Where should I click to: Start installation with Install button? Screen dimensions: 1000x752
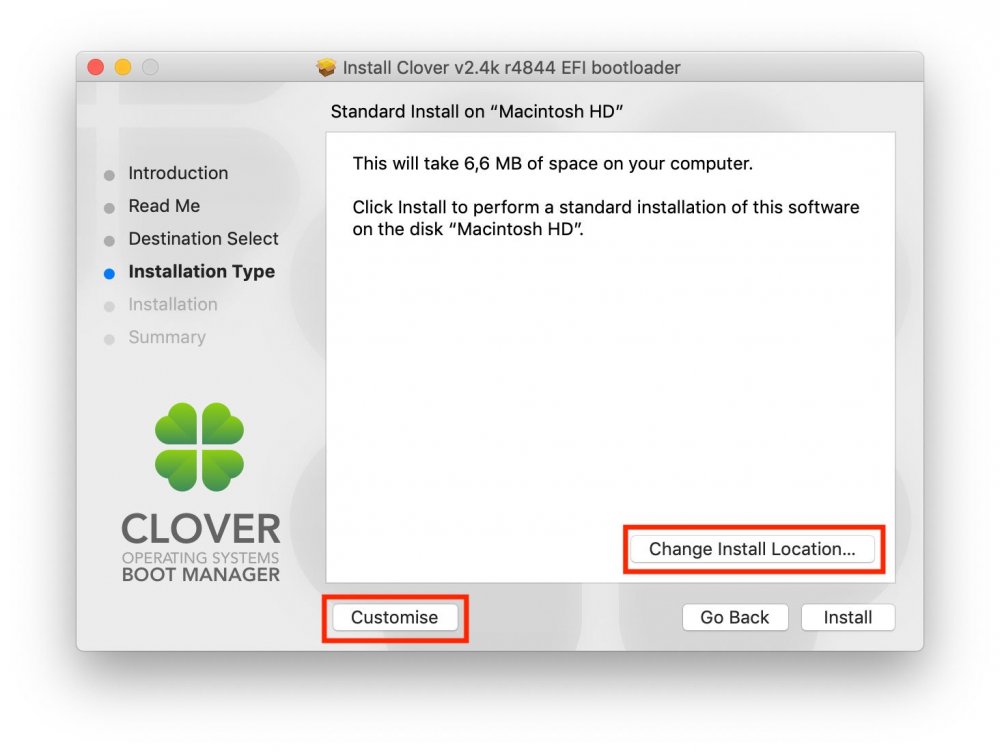coord(848,617)
